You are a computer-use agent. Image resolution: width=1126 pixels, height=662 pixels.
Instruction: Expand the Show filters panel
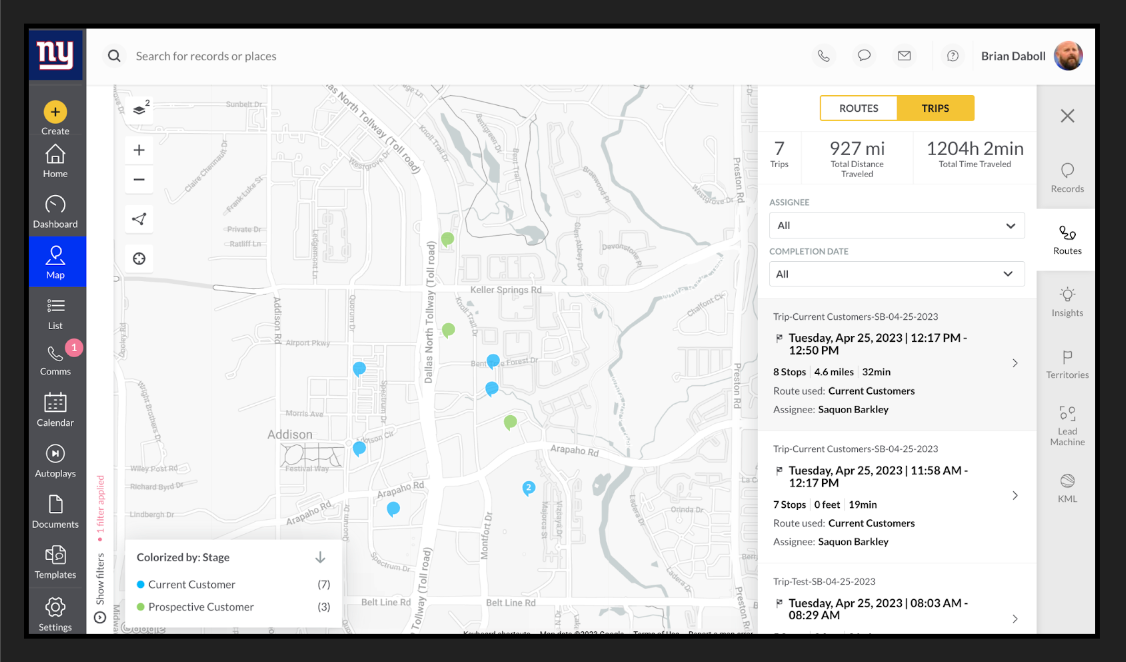pos(101,586)
